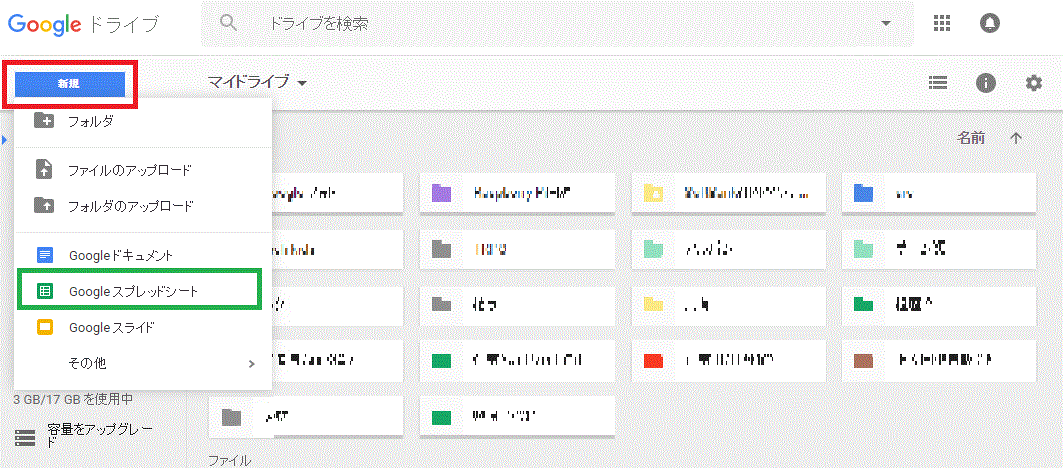Image resolution: width=1063 pixels, height=468 pixels.
Task: Open the notifications bell
Action: click(990, 23)
